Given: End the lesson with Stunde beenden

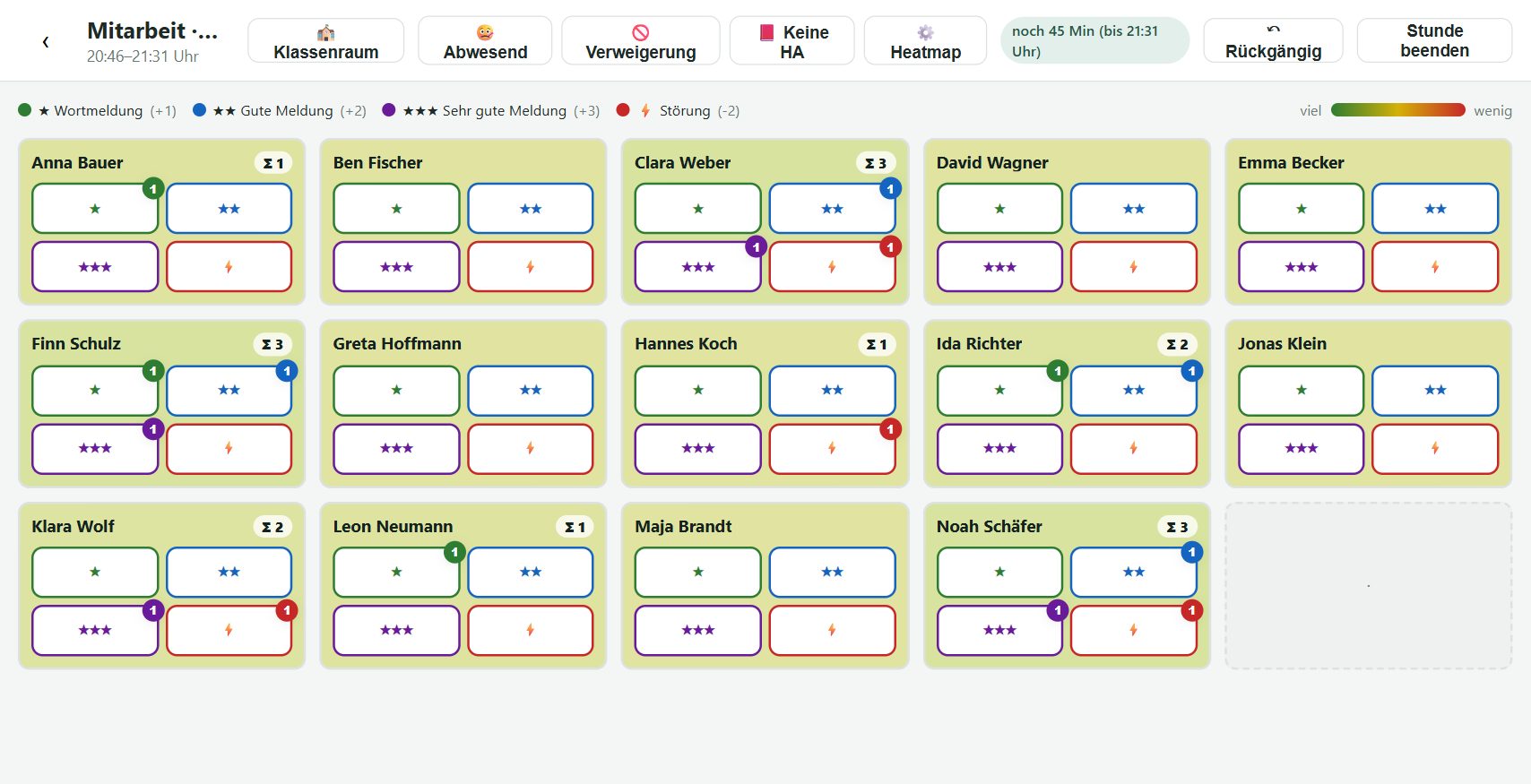Looking at the screenshot, I should click(1434, 41).
